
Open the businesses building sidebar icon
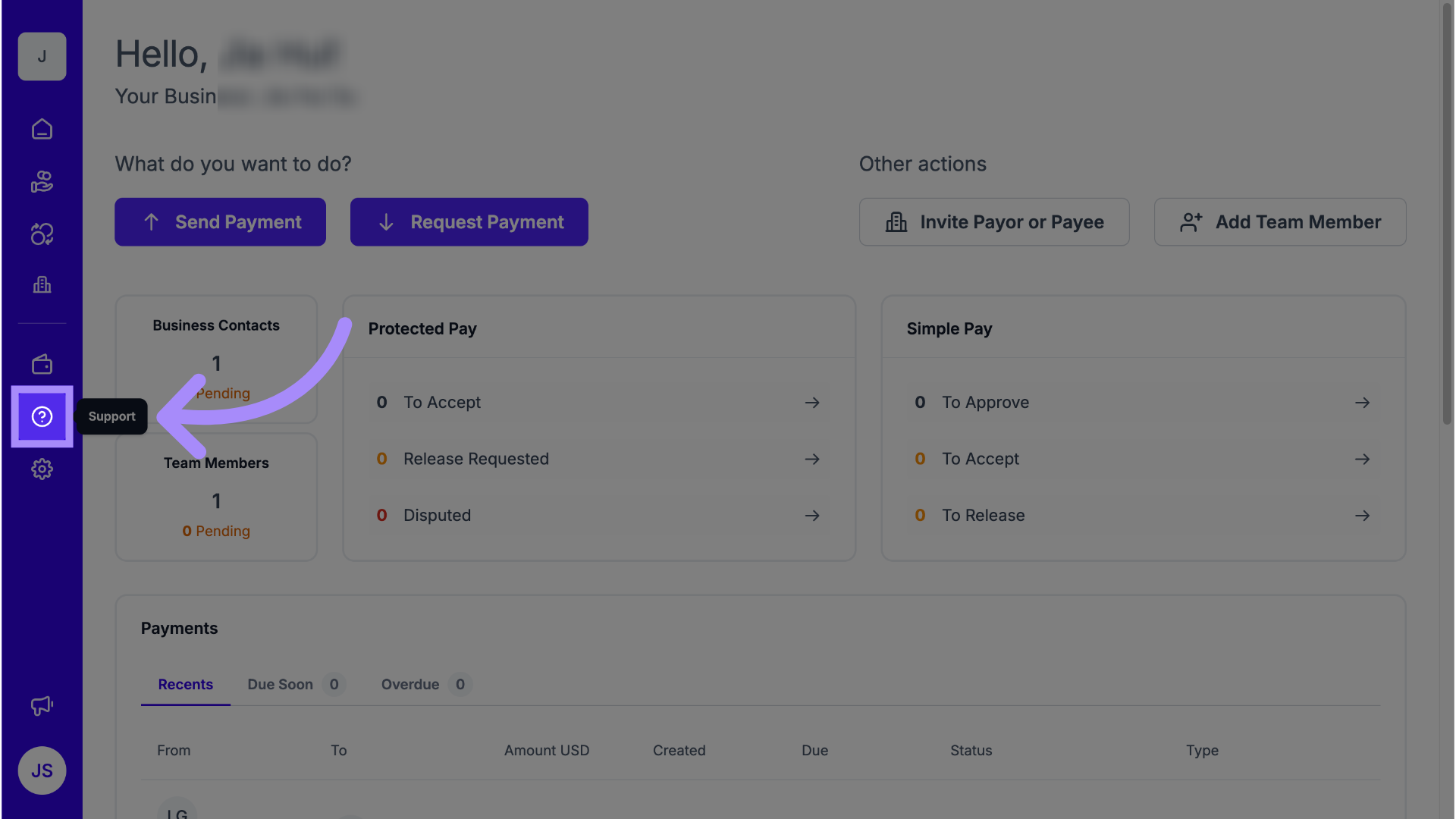click(42, 285)
